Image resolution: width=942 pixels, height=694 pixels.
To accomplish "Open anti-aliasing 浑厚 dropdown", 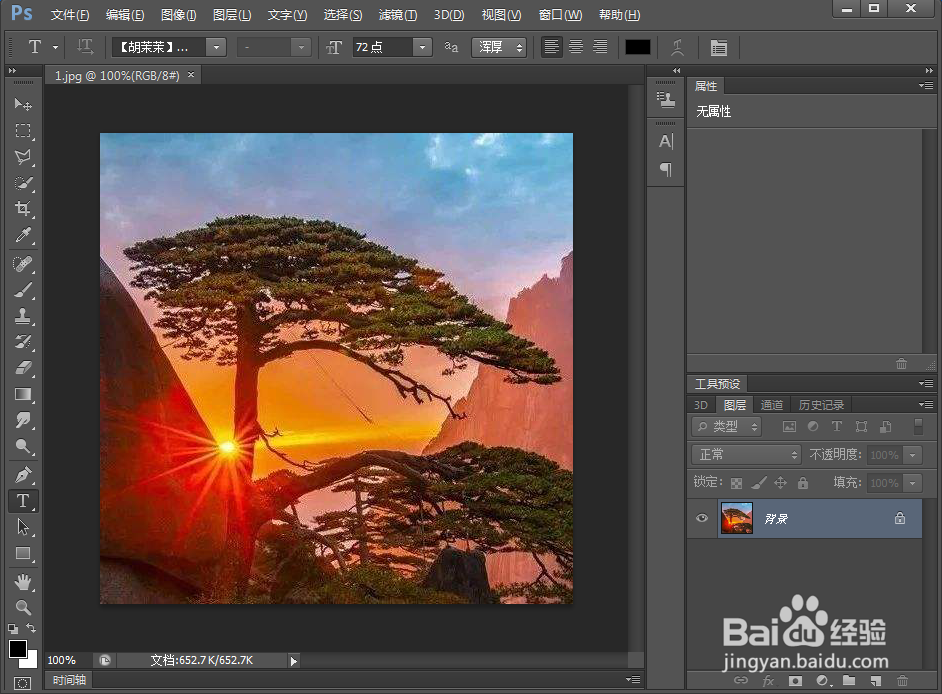I will pyautogui.click(x=499, y=47).
